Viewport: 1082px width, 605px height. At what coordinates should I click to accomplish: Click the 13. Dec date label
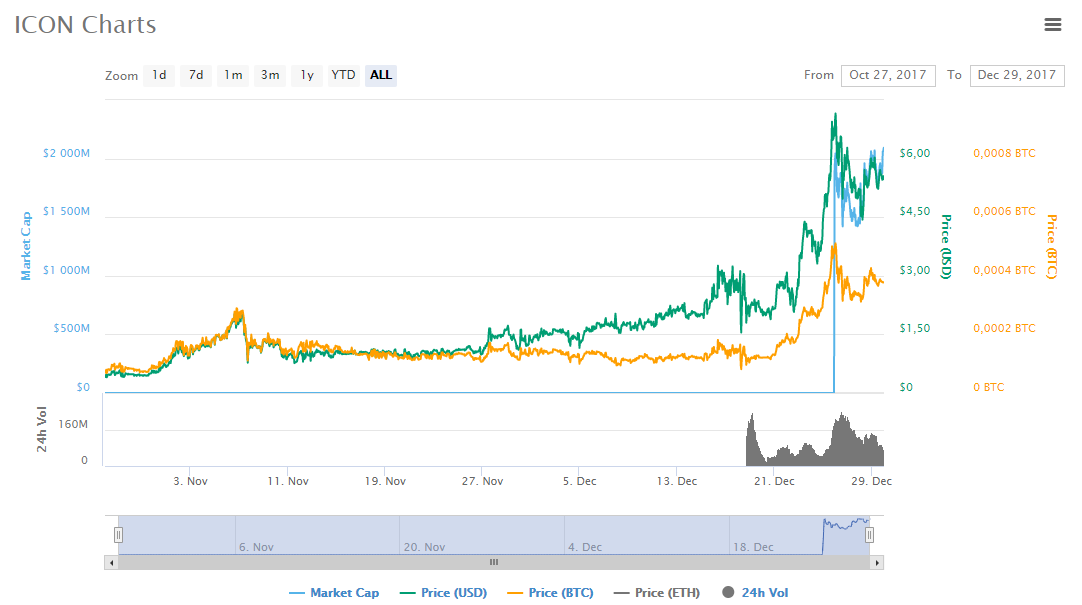(x=677, y=481)
